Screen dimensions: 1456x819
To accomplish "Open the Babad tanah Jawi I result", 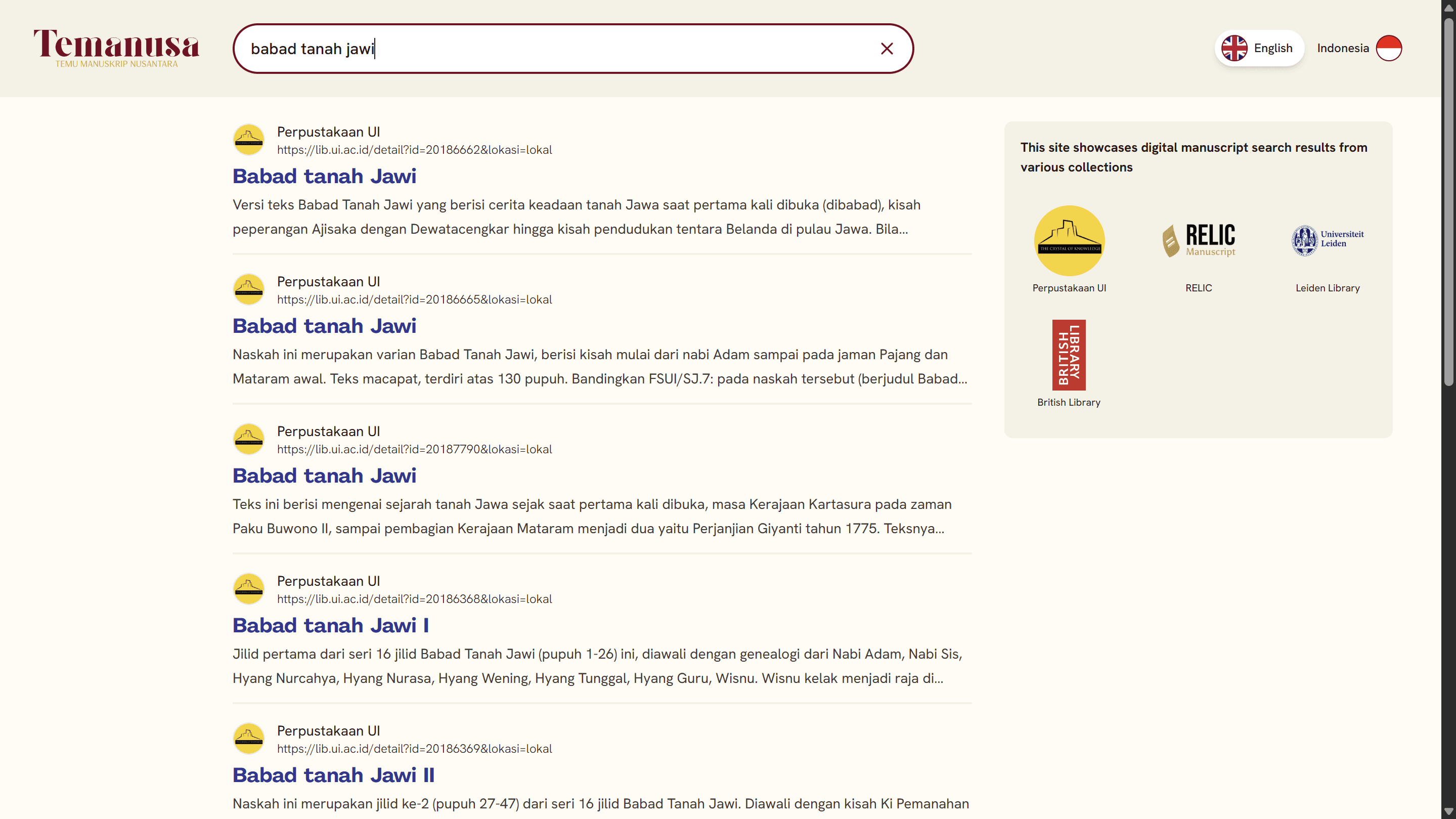I will click(x=330, y=626).
